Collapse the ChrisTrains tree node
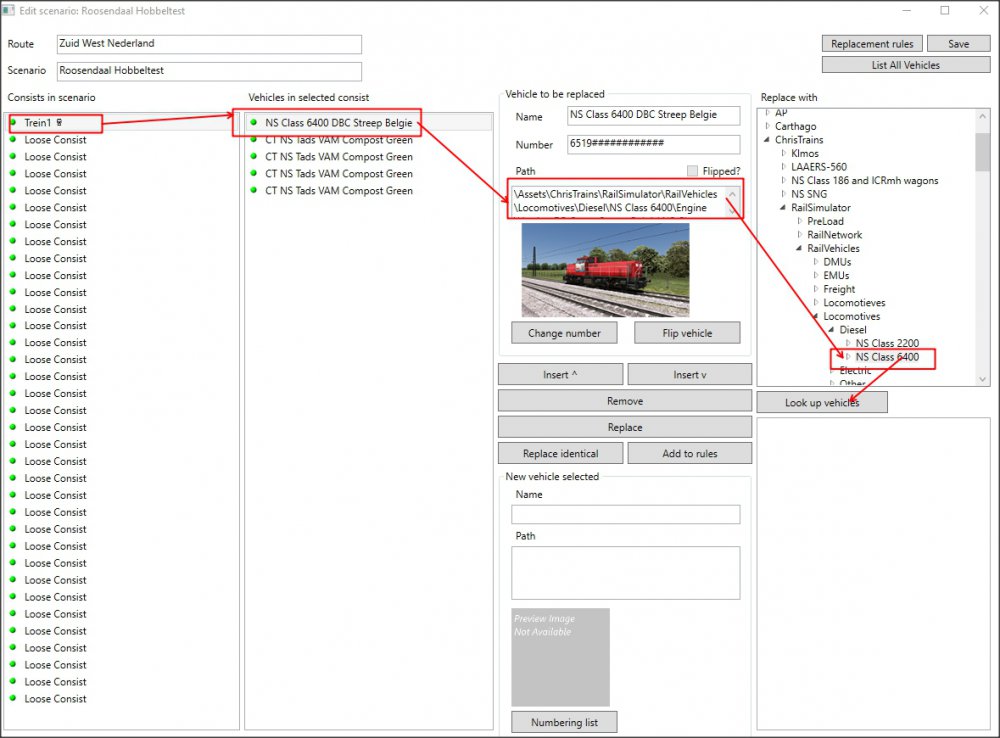 (767, 140)
